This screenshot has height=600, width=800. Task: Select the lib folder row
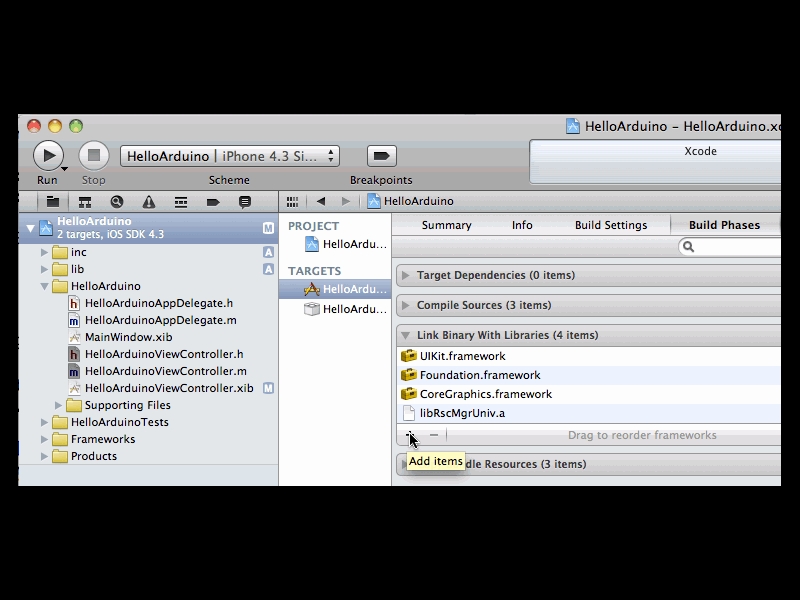pyautogui.click(x=148, y=269)
